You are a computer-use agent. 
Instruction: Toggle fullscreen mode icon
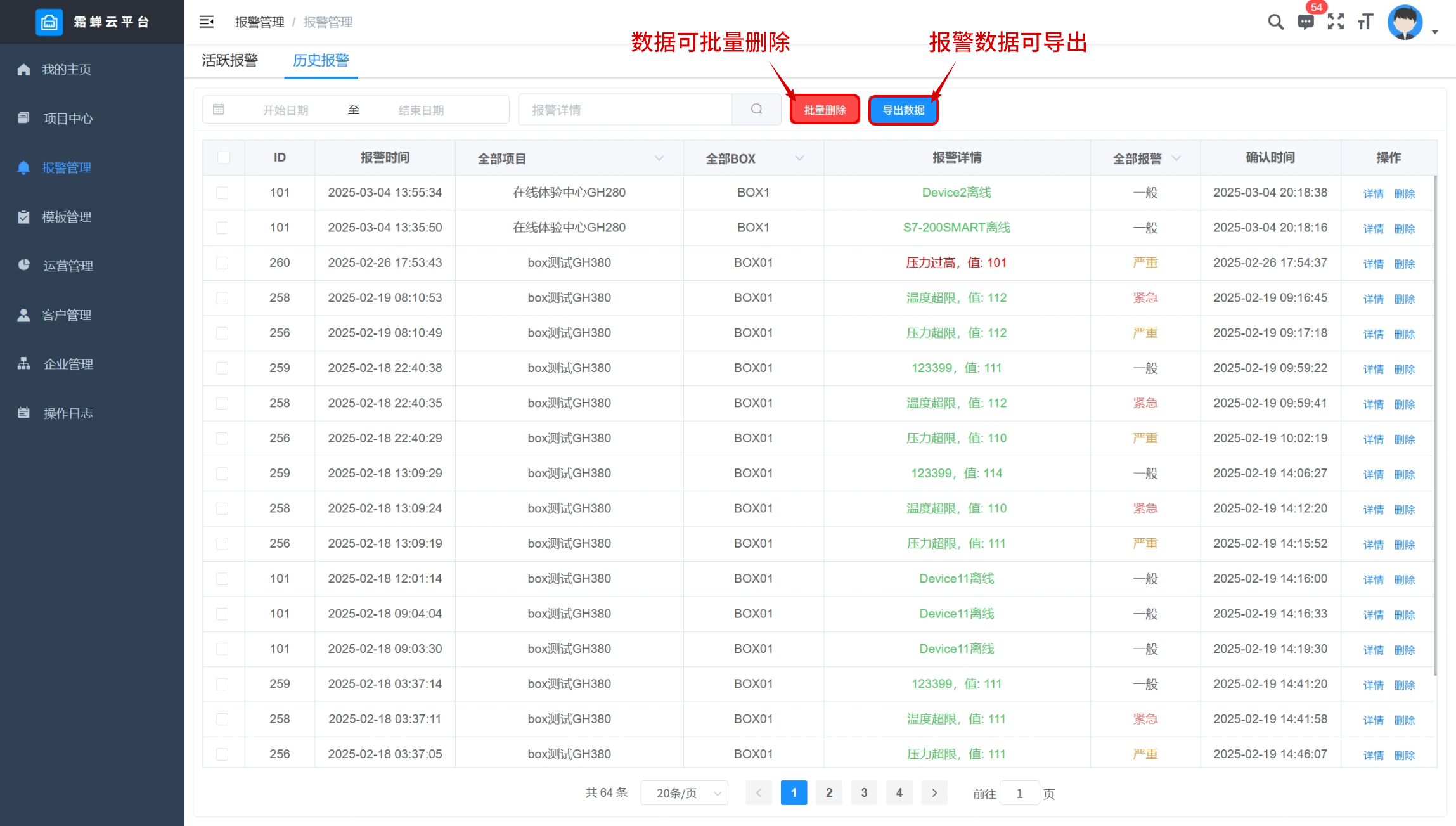pos(1336,22)
